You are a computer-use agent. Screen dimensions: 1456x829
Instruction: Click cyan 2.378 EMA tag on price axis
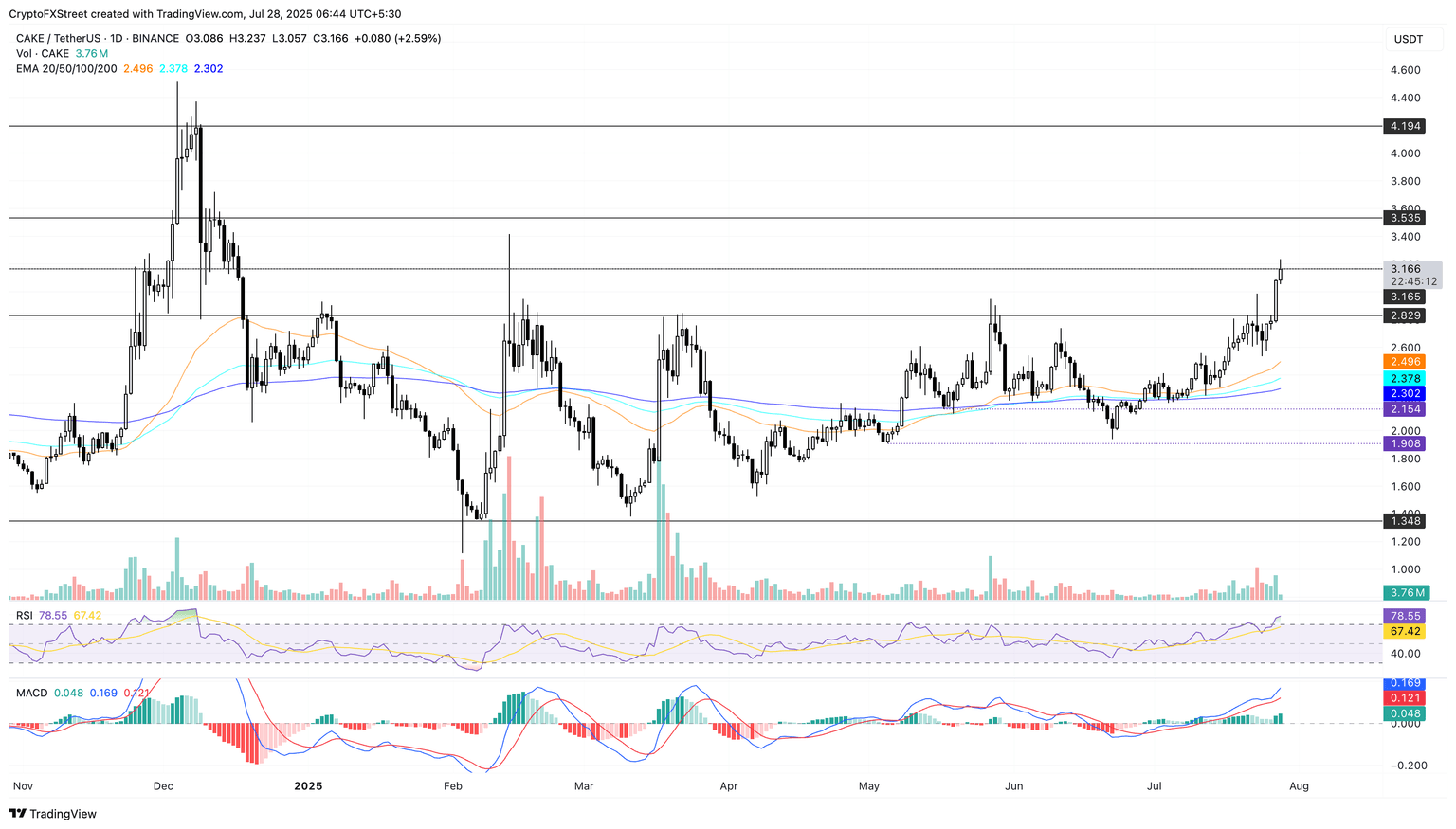[x=1405, y=378]
